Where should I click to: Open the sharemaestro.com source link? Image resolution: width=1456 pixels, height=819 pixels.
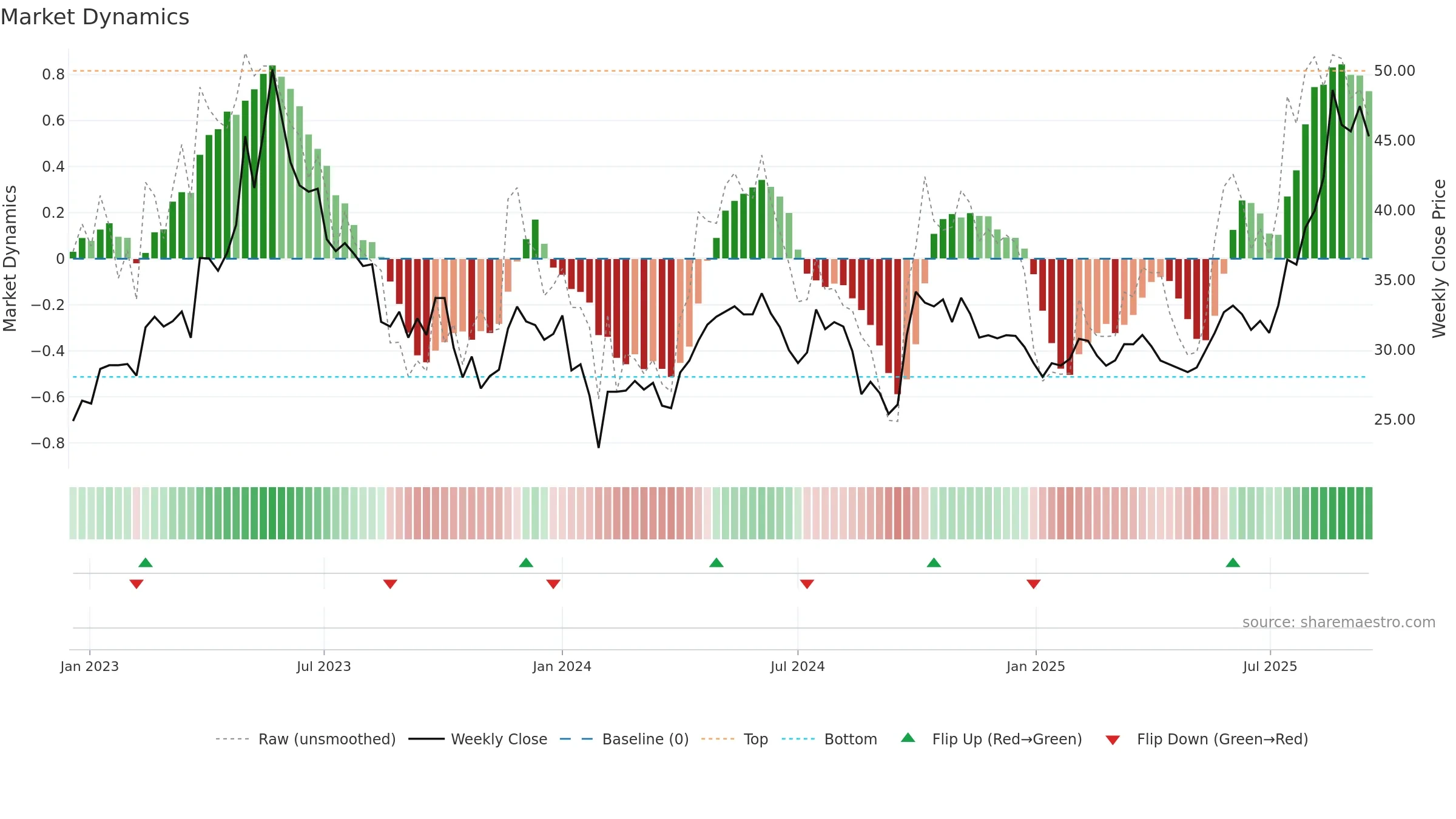[x=1339, y=622]
